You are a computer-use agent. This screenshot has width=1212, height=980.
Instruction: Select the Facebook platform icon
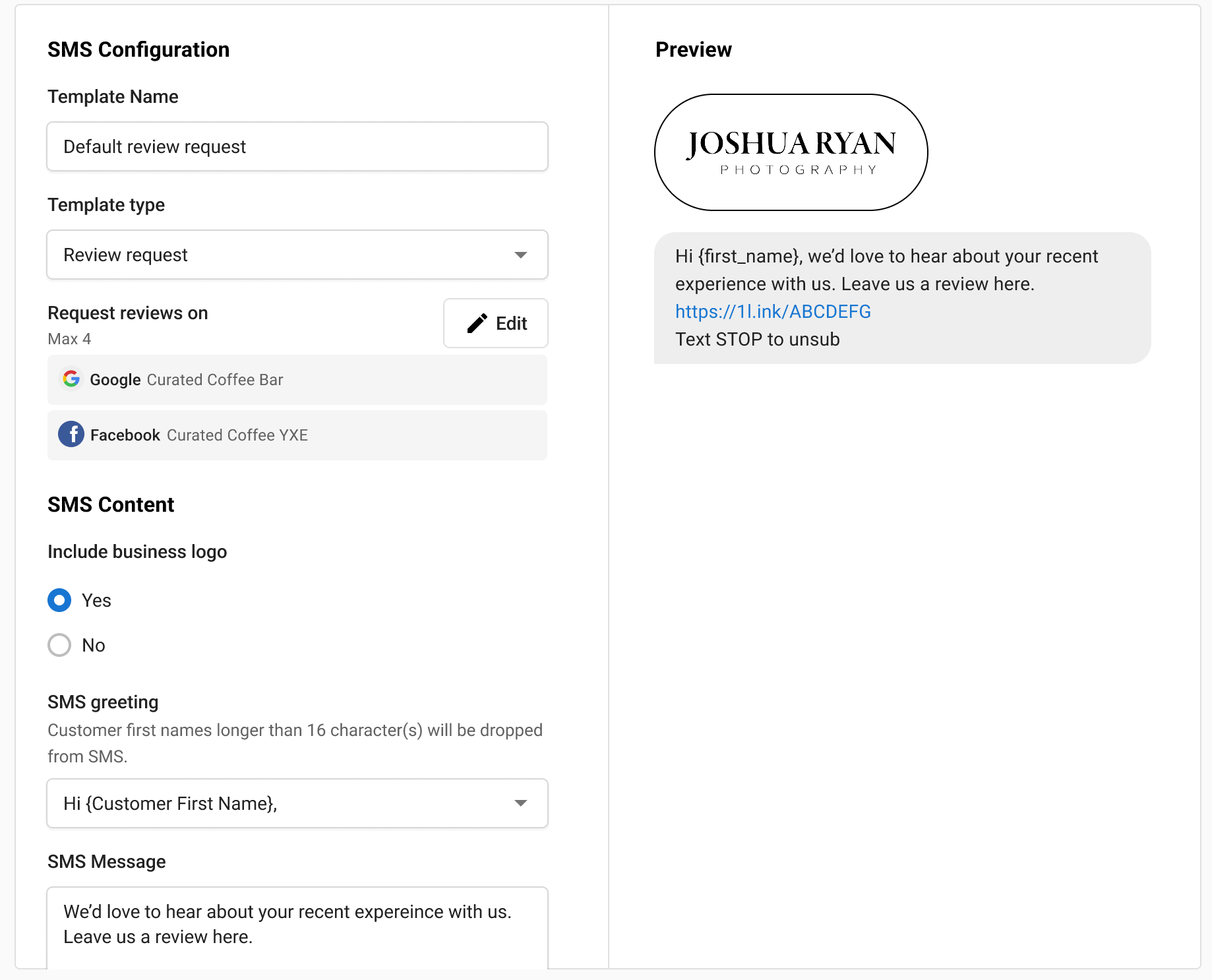pos(71,435)
